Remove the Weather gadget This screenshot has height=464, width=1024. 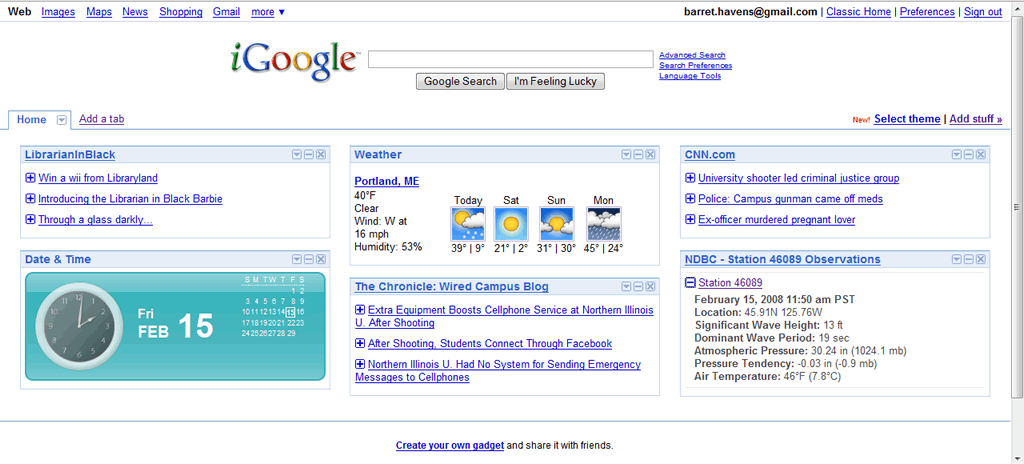point(650,155)
